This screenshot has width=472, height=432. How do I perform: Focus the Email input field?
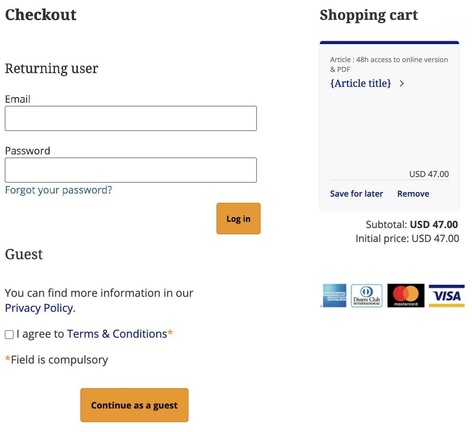[131, 118]
